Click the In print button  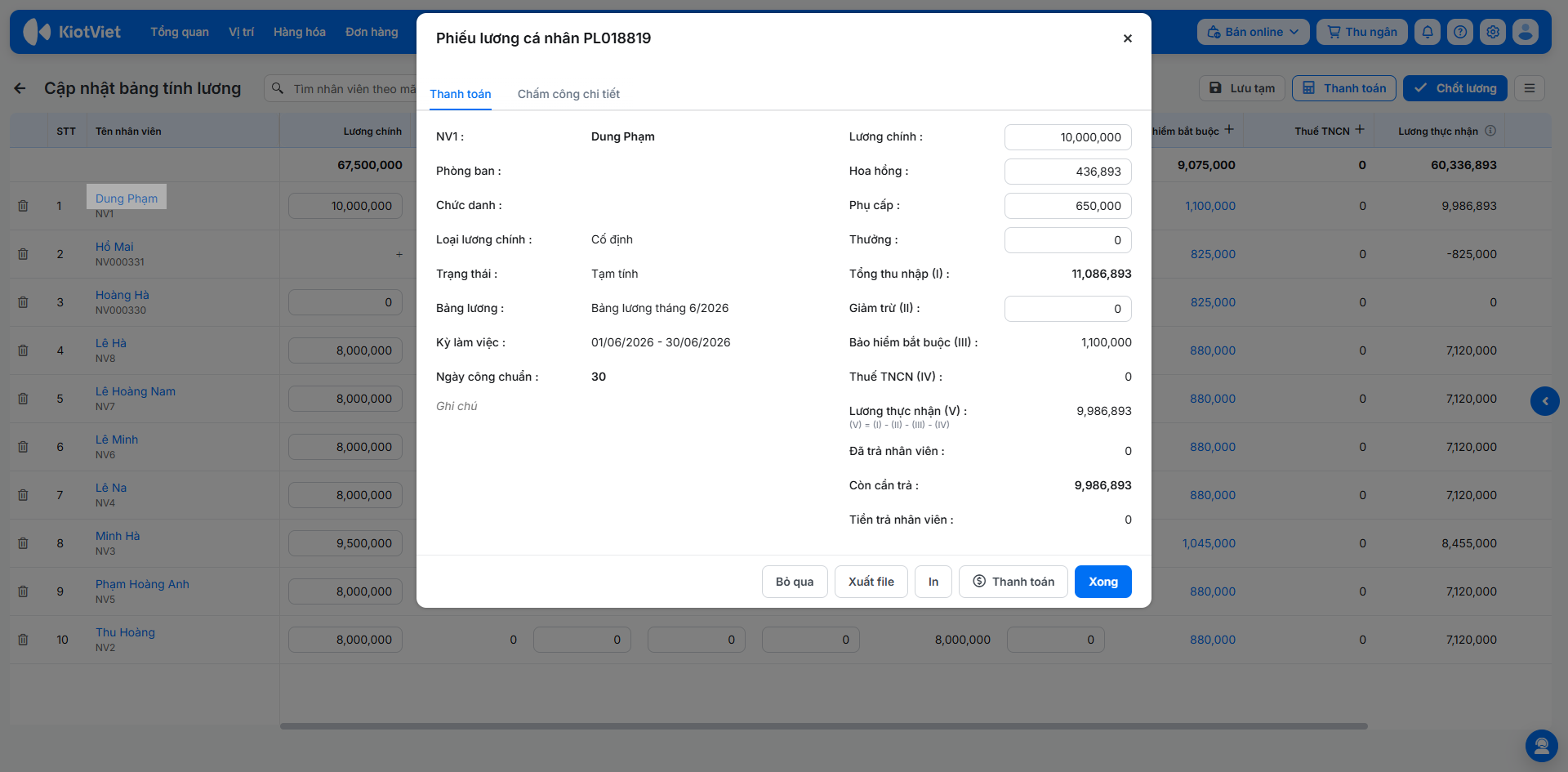click(933, 582)
